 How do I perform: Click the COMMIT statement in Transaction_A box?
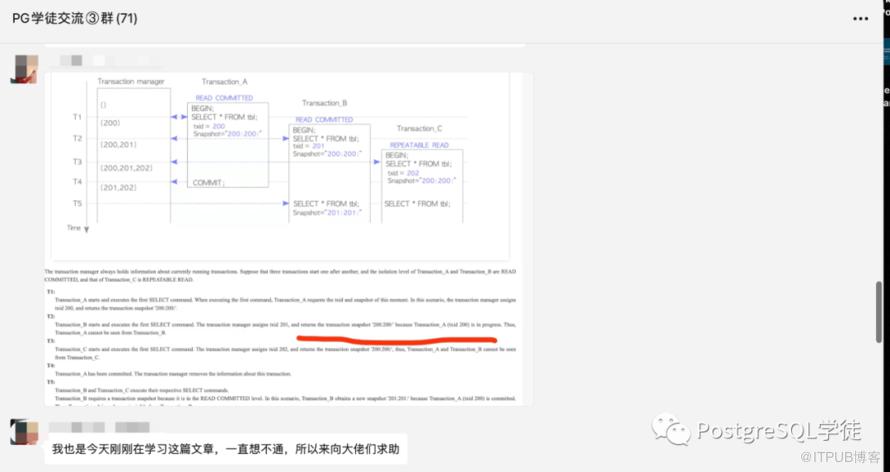pyautogui.click(x=209, y=183)
